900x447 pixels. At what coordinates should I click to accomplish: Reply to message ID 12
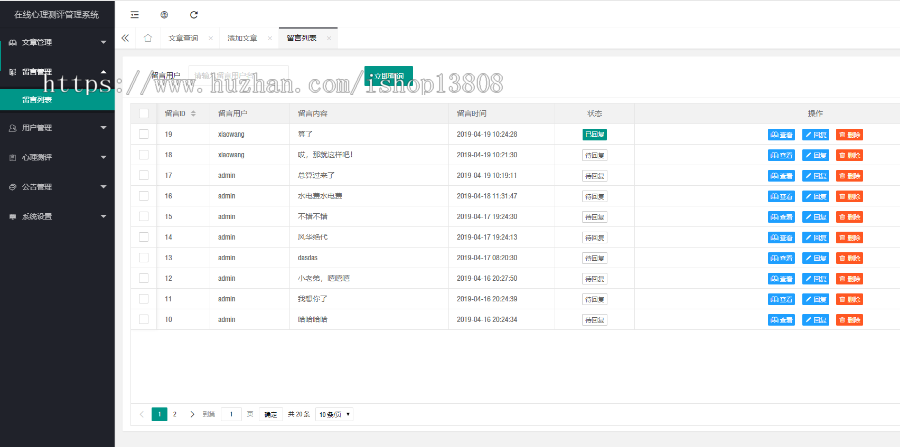point(815,279)
